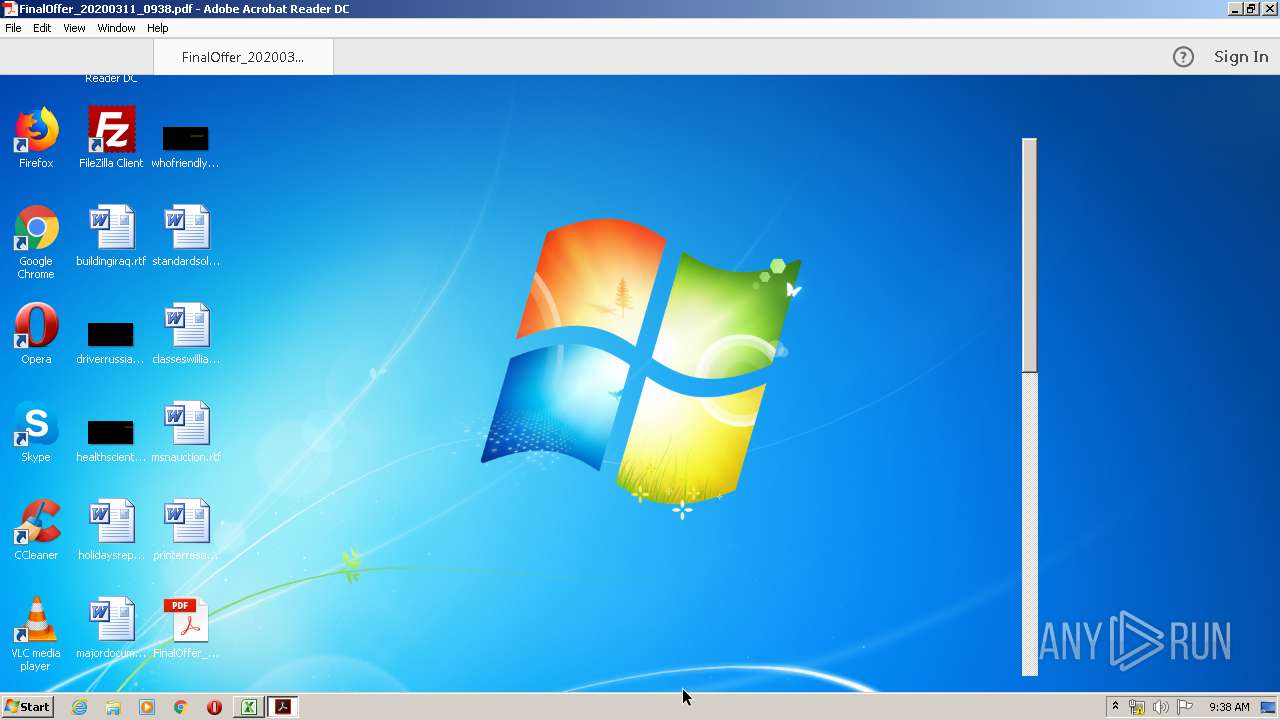Select the classeswillia document icon
This screenshot has width=1280, height=720.
click(186, 334)
